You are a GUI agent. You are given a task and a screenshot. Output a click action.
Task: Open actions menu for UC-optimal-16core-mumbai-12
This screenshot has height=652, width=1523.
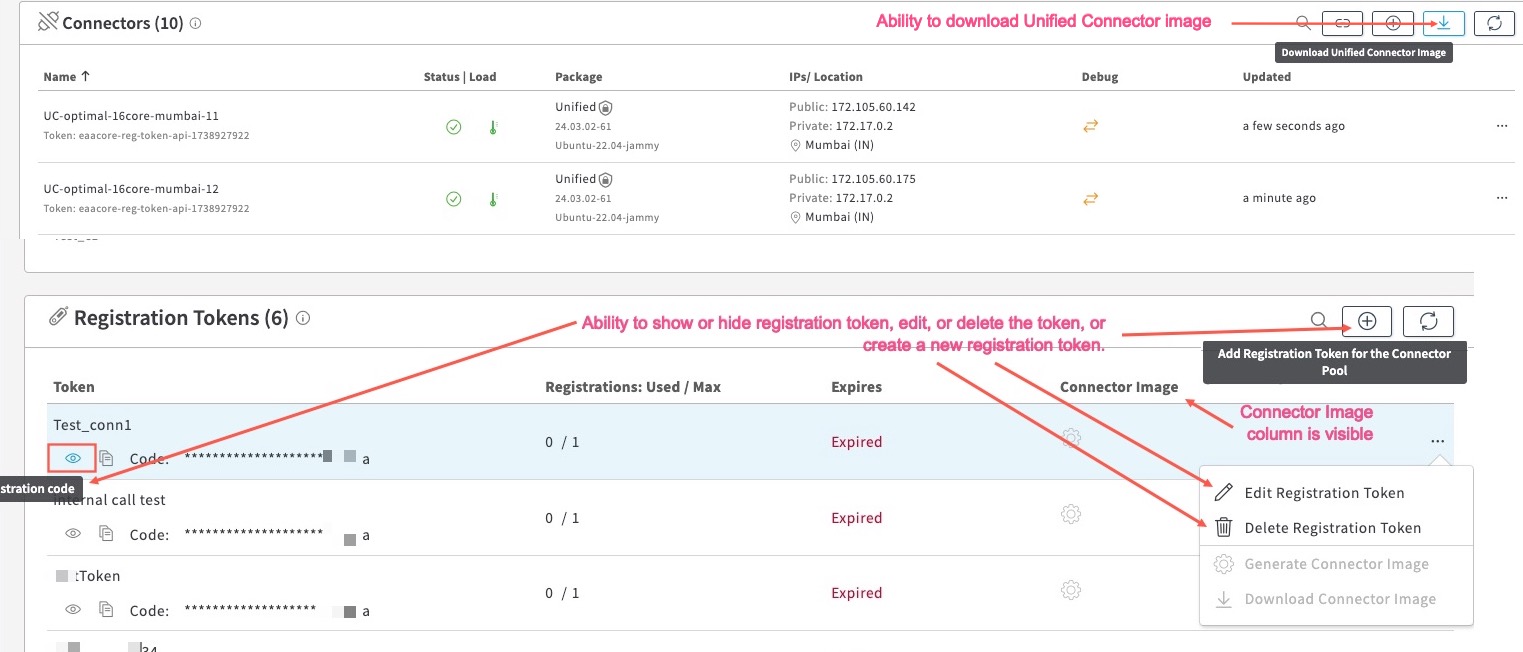pos(1501,198)
